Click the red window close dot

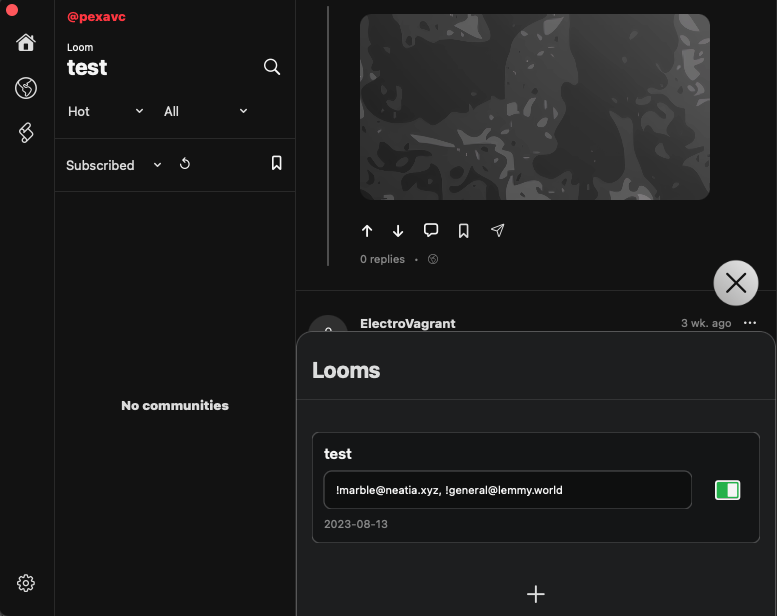click(12, 10)
